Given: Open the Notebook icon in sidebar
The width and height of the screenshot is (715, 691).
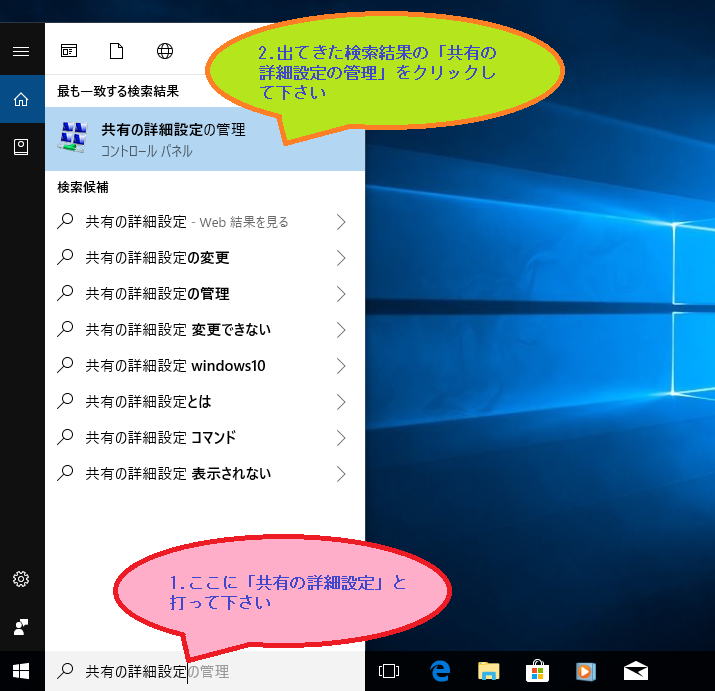Looking at the screenshot, I should [x=21, y=147].
